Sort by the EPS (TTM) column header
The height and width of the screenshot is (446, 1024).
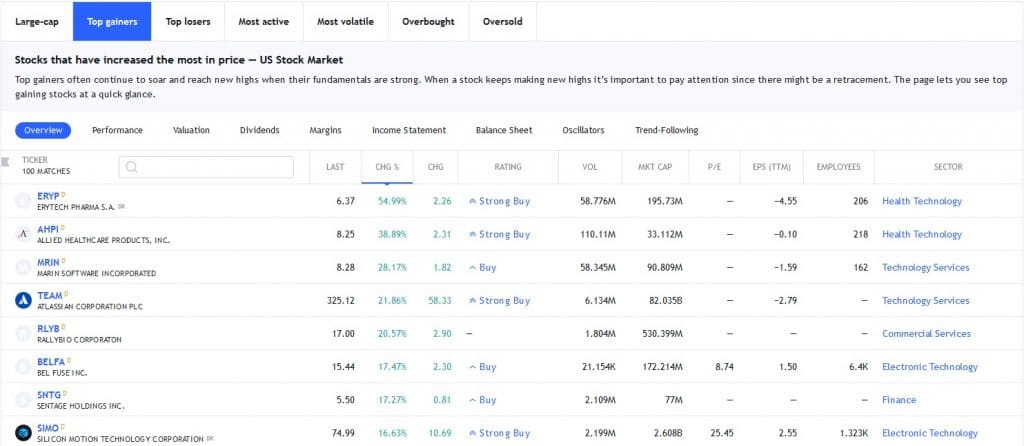tap(771, 167)
